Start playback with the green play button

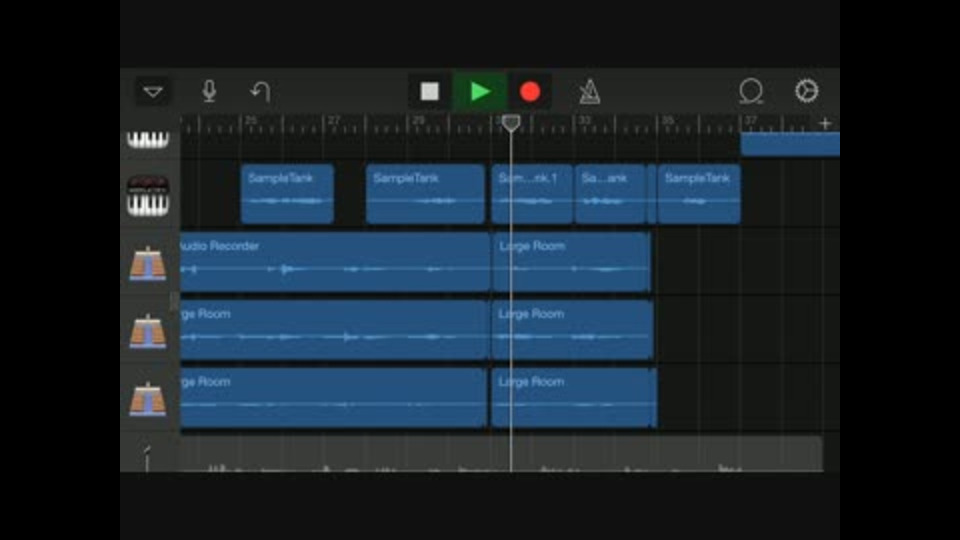pyautogui.click(x=481, y=92)
